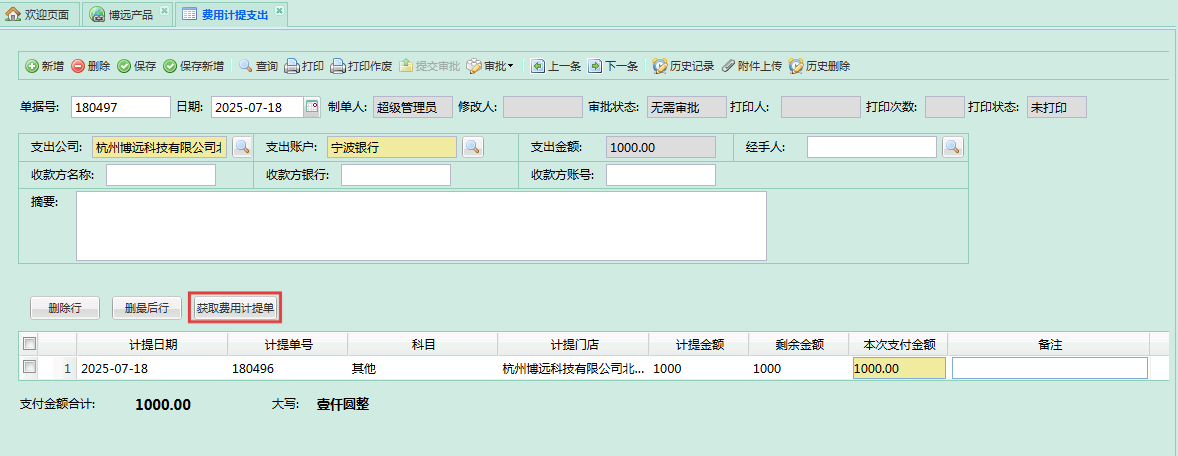The height and width of the screenshot is (456, 1178).
Task: Go to 下一条 next record
Action: 612,66
